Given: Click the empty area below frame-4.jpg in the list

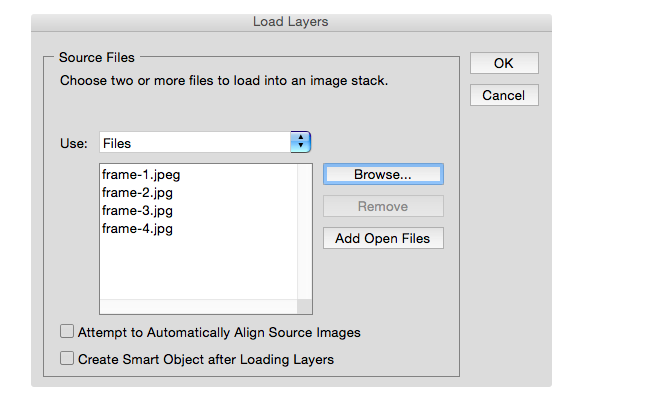Looking at the screenshot, I should tap(198, 268).
